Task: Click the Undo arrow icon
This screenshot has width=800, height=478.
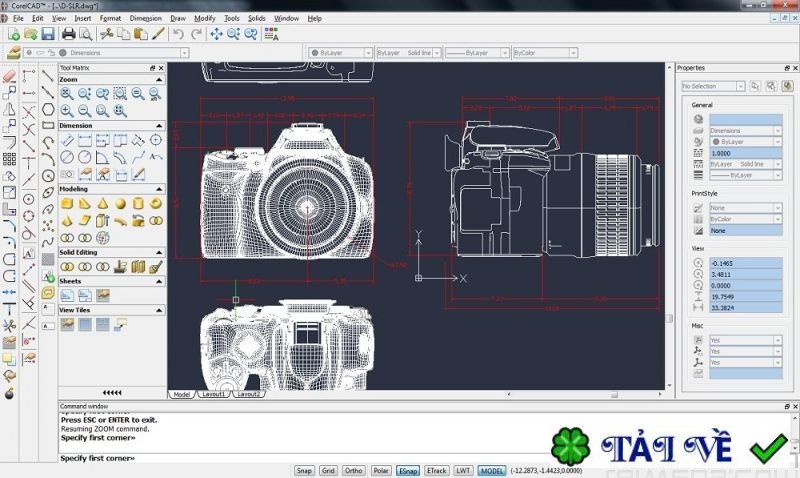Action: [178, 34]
